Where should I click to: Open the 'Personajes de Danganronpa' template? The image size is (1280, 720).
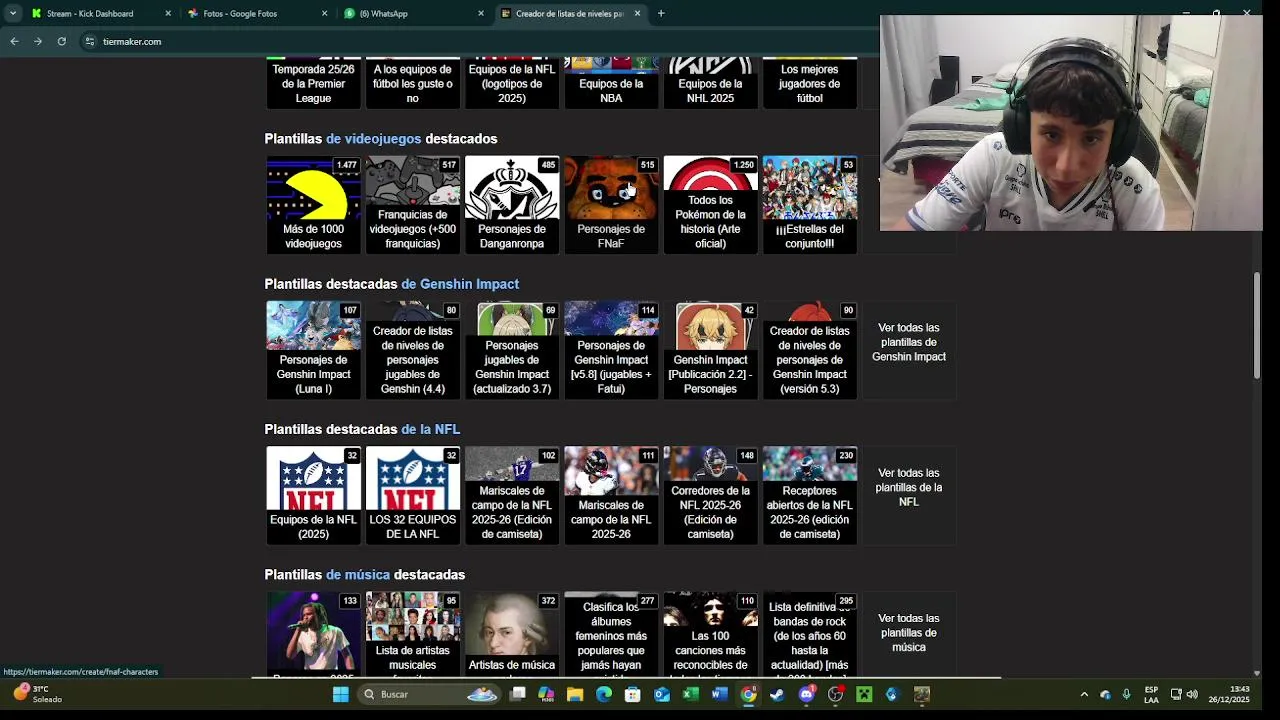tap(511, 204)
